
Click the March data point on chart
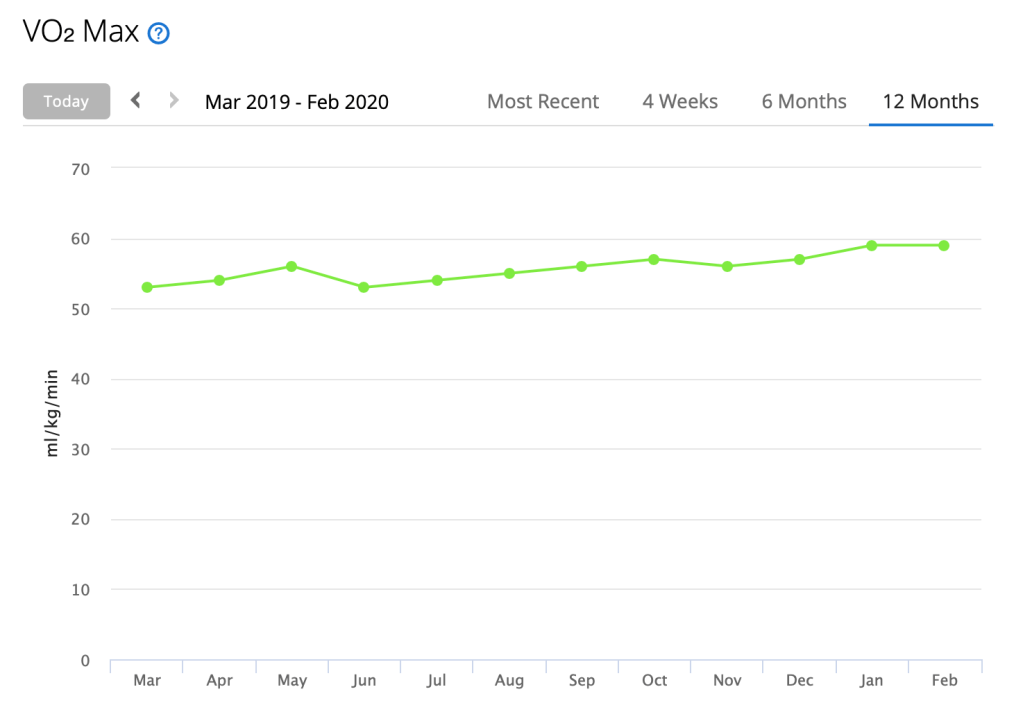[147, 287]
